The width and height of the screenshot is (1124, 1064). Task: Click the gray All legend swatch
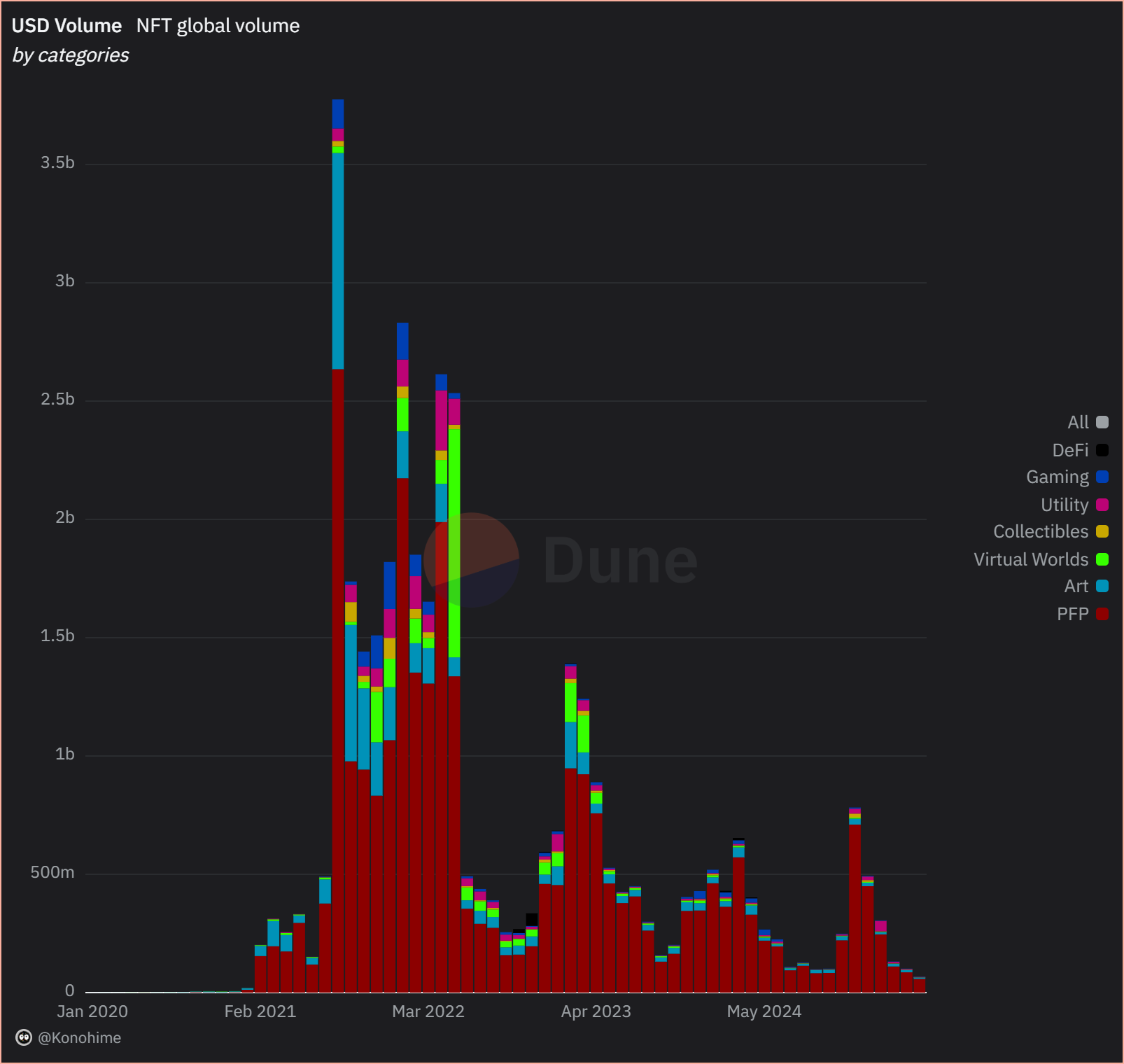[1101, 423]
